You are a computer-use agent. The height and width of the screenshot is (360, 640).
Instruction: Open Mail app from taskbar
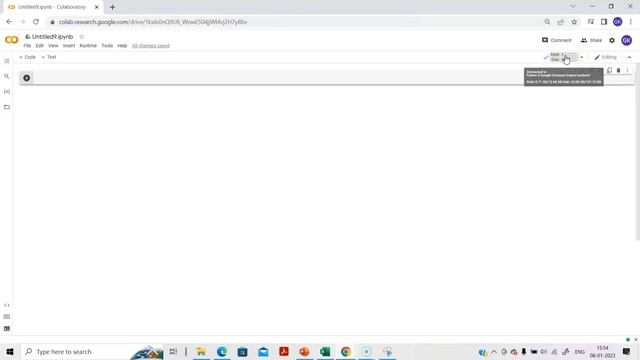263,351
